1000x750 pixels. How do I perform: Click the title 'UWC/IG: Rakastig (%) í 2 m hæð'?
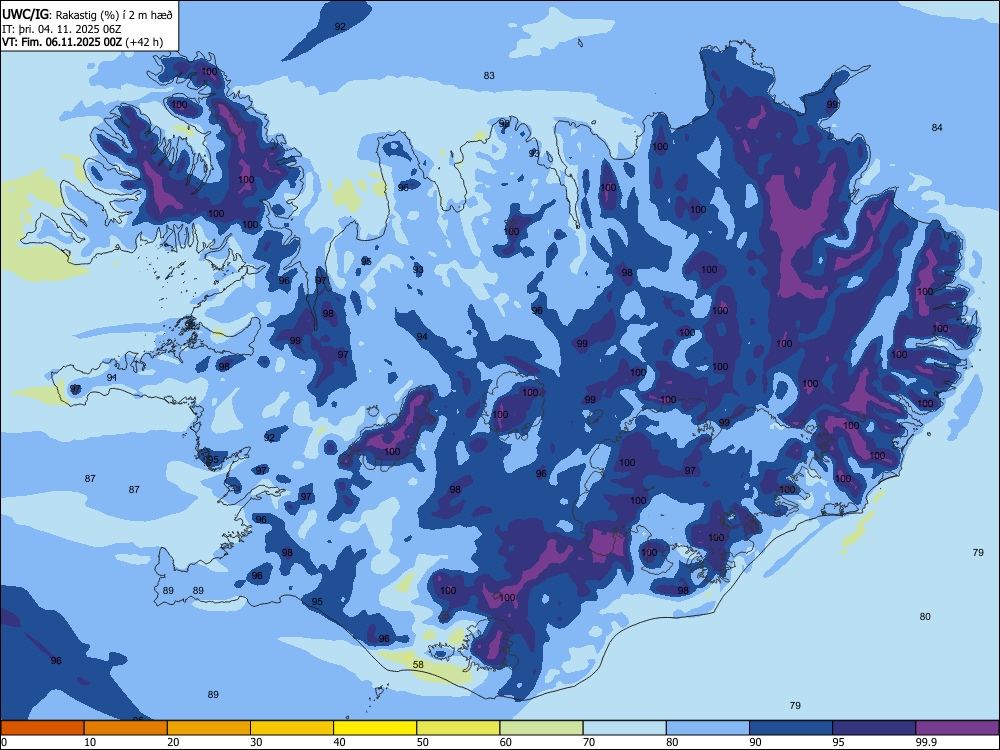click(87, 14)
